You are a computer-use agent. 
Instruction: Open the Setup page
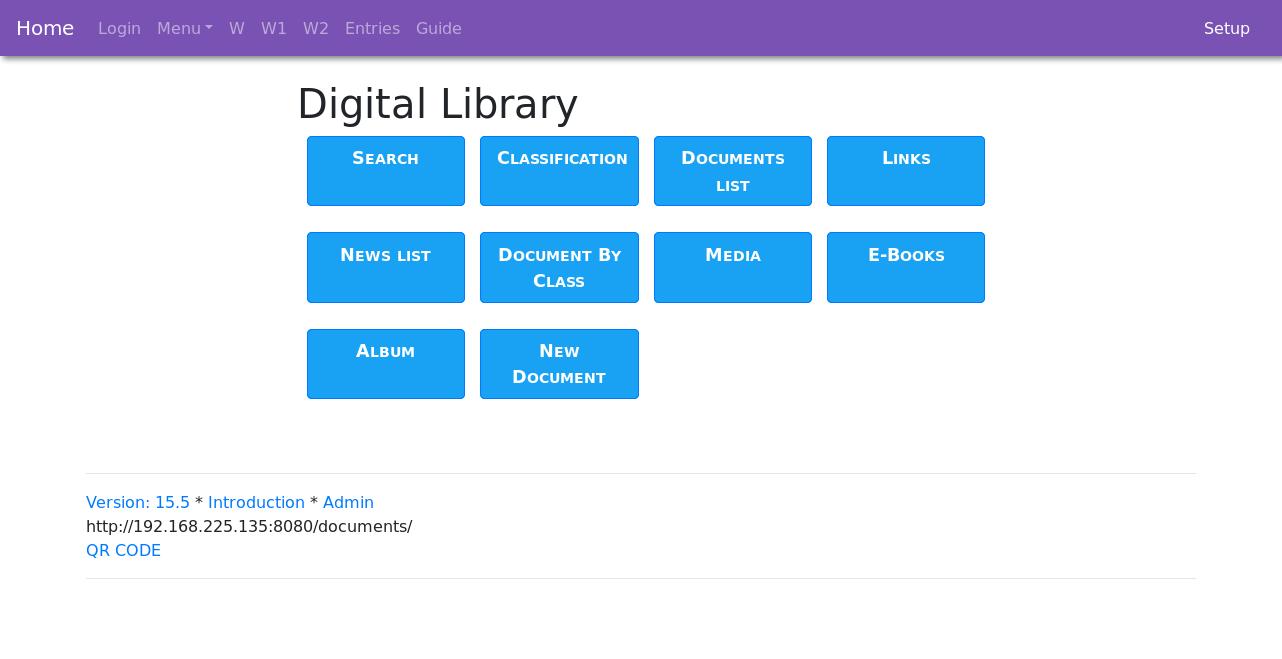click(x=1227, y=28)
